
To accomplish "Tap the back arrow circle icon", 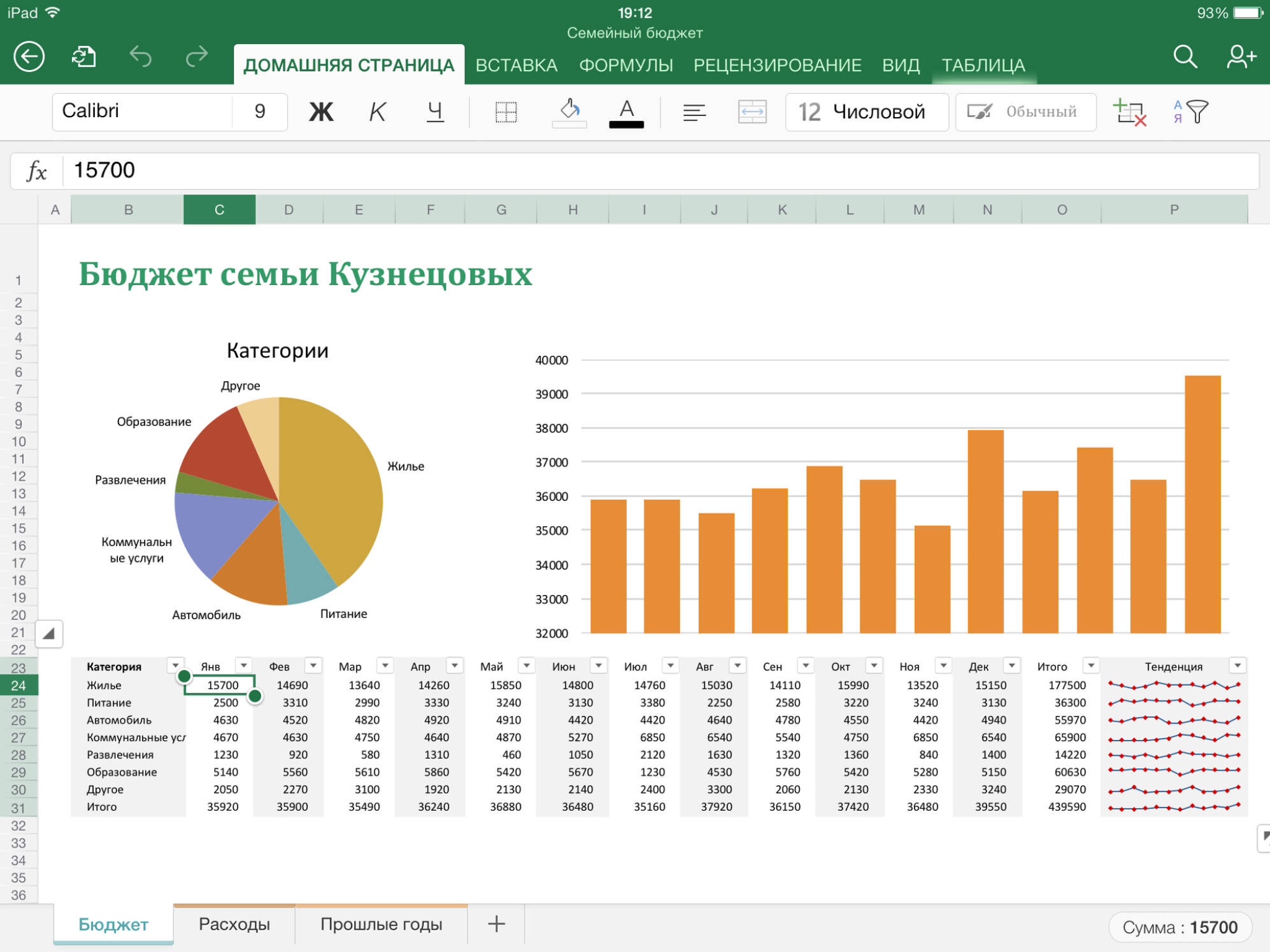I will click(29, 57).
